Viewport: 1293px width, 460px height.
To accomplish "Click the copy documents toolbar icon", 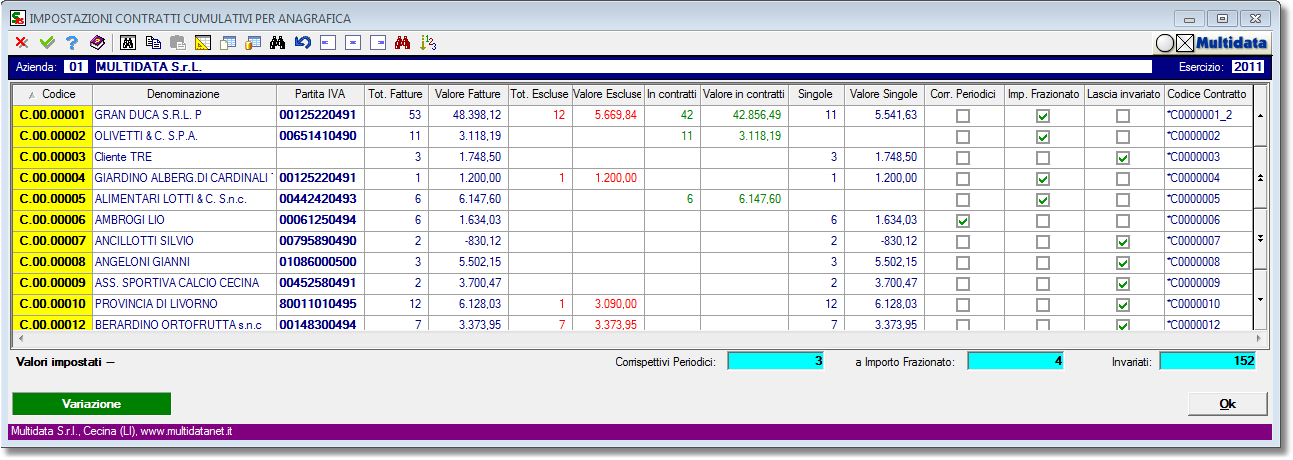I will pyautogui.click(x=153, y=43).
